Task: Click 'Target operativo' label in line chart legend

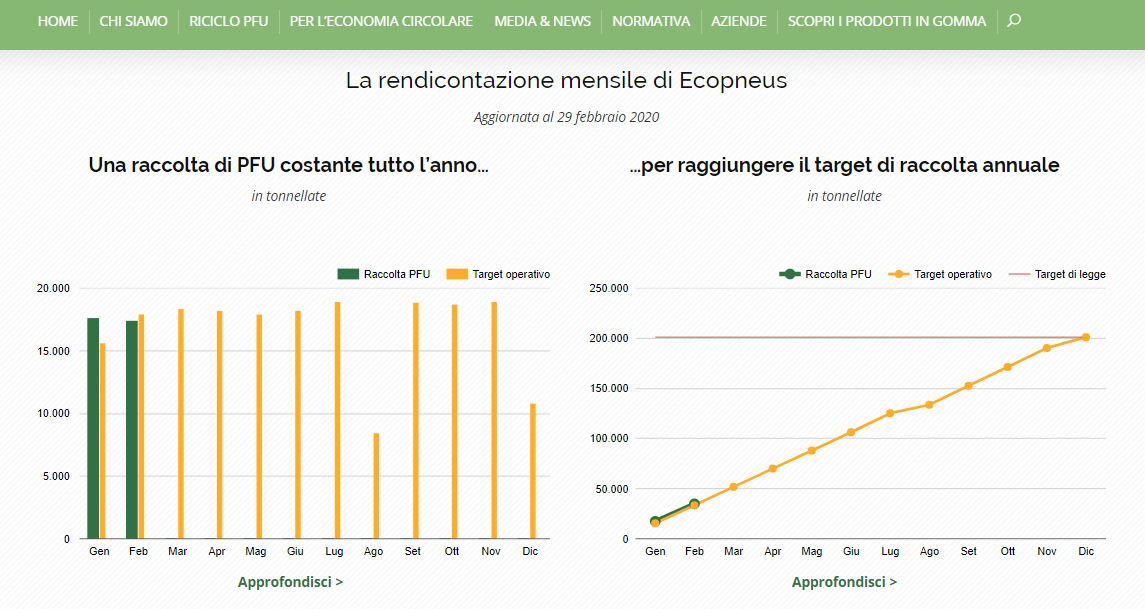Action: [953, 275]
